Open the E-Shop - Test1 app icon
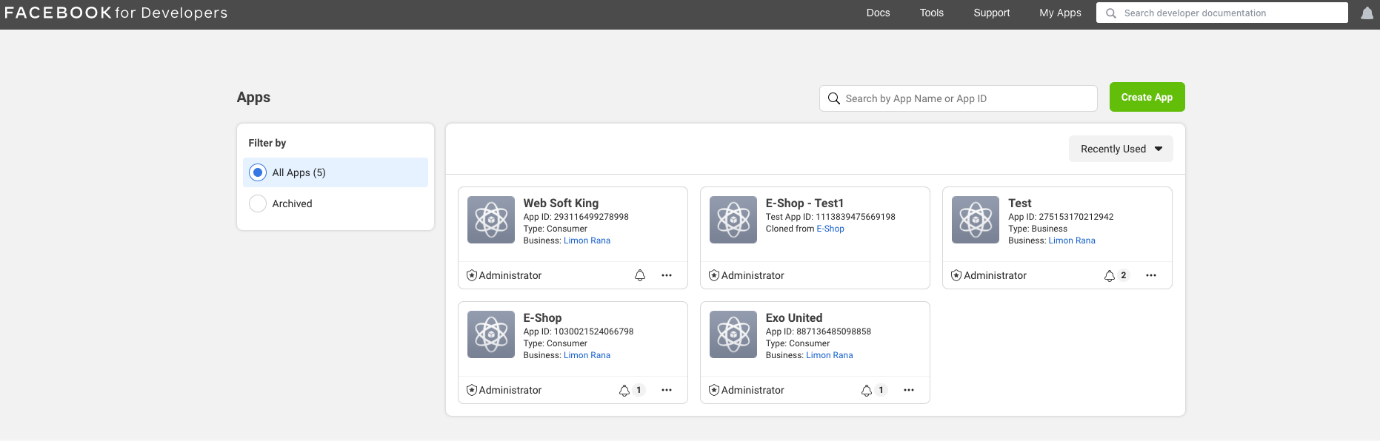 tap(733, 219)
